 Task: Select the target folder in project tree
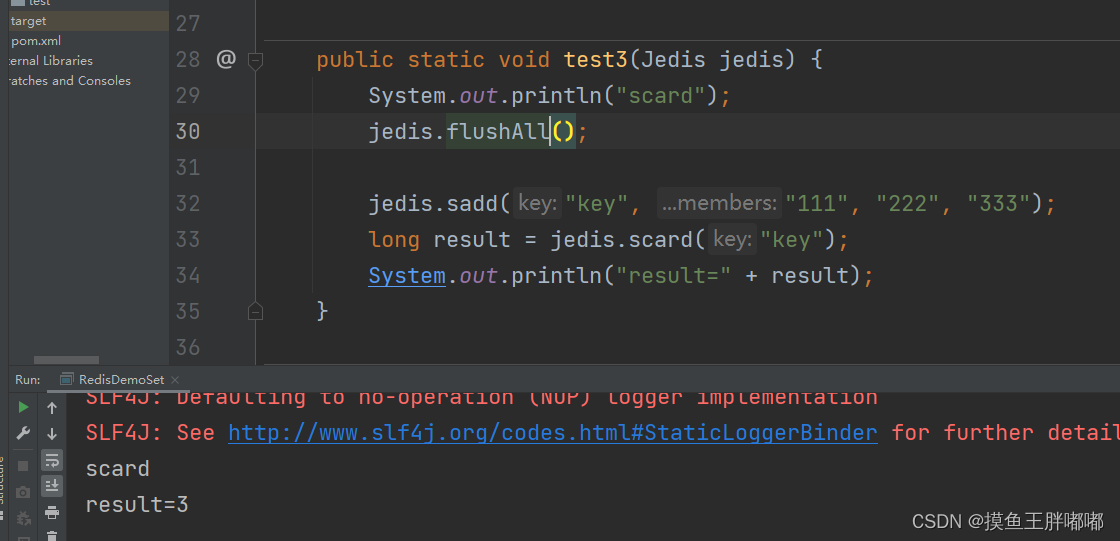[x=29, y=21]
